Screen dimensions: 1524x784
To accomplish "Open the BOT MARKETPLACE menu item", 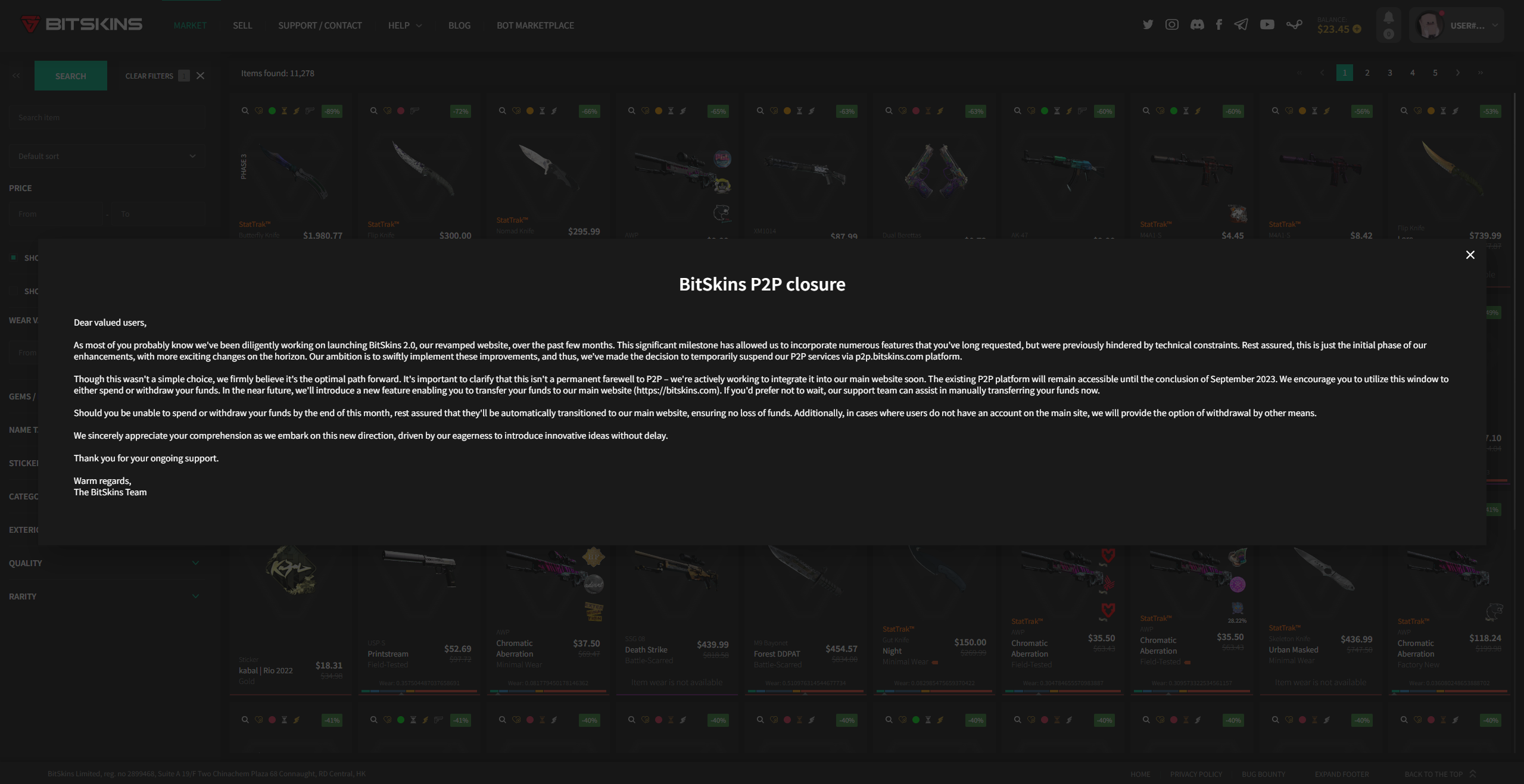I will pyautogui.click(x=535, y=26).
